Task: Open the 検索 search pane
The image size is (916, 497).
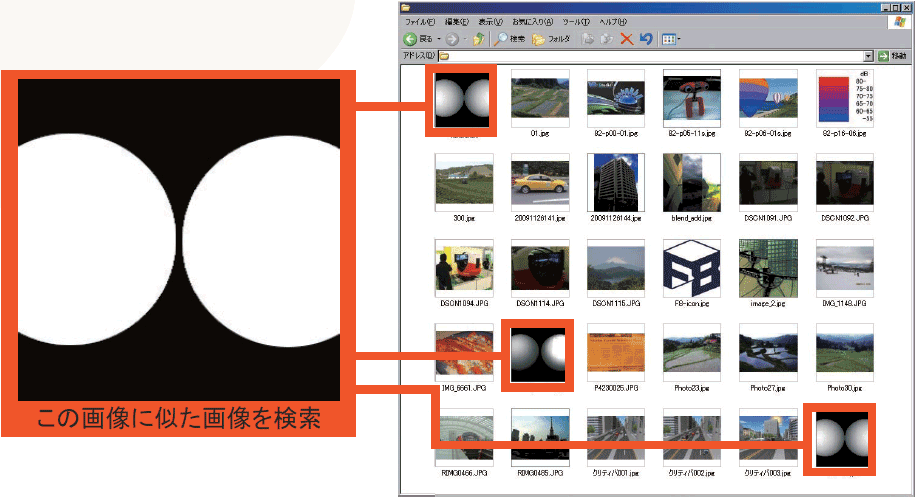Action: 509,39
